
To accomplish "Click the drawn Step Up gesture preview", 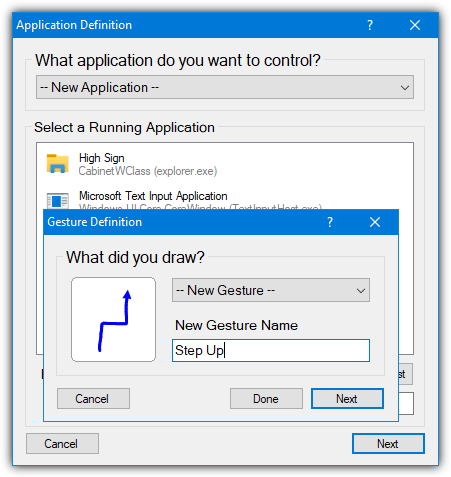I will (x=113, y=319).
